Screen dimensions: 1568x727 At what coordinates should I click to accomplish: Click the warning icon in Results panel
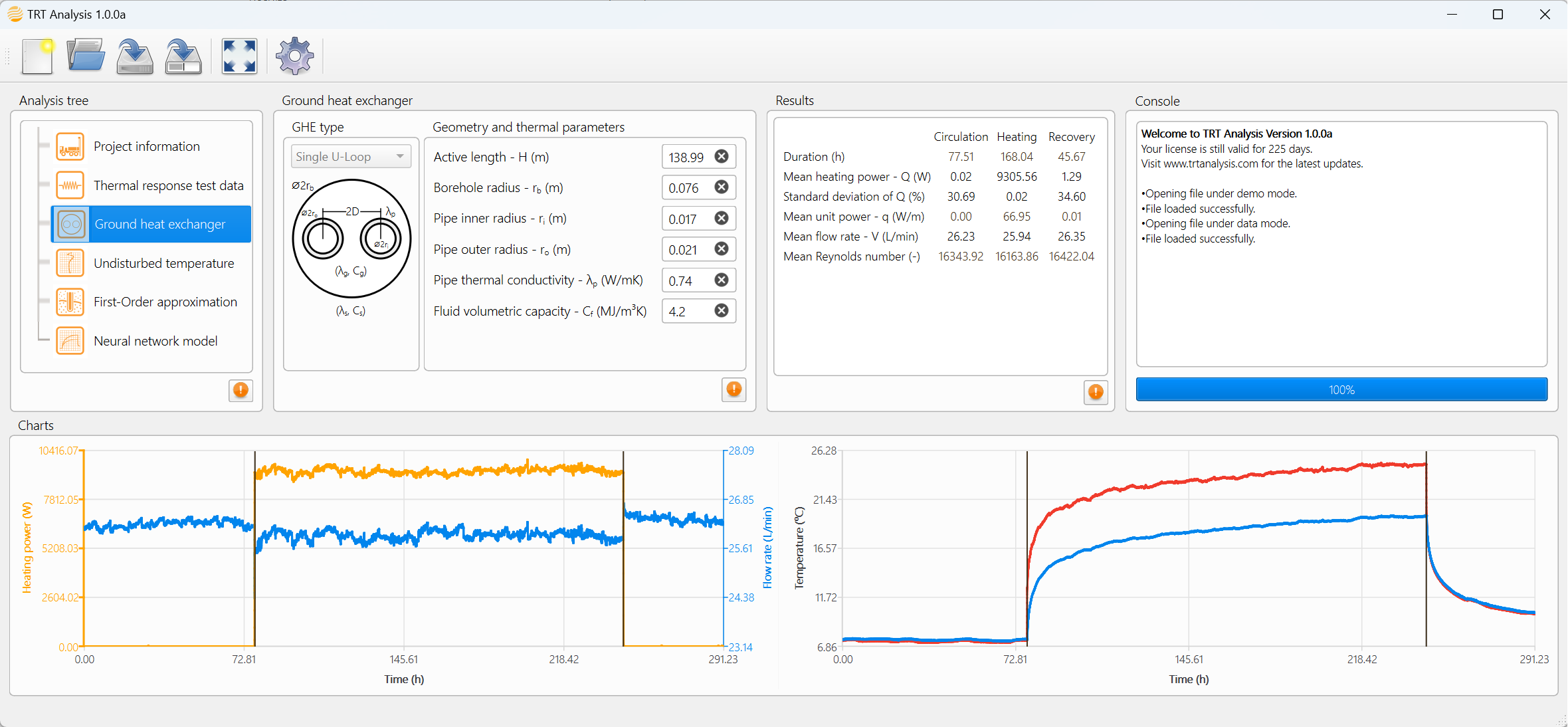(1096, 391)
